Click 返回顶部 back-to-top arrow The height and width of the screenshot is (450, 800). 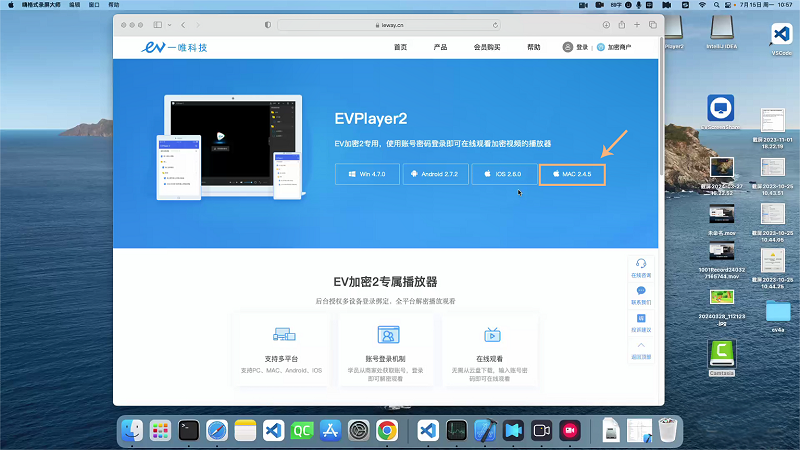click(x=641, y=351)
